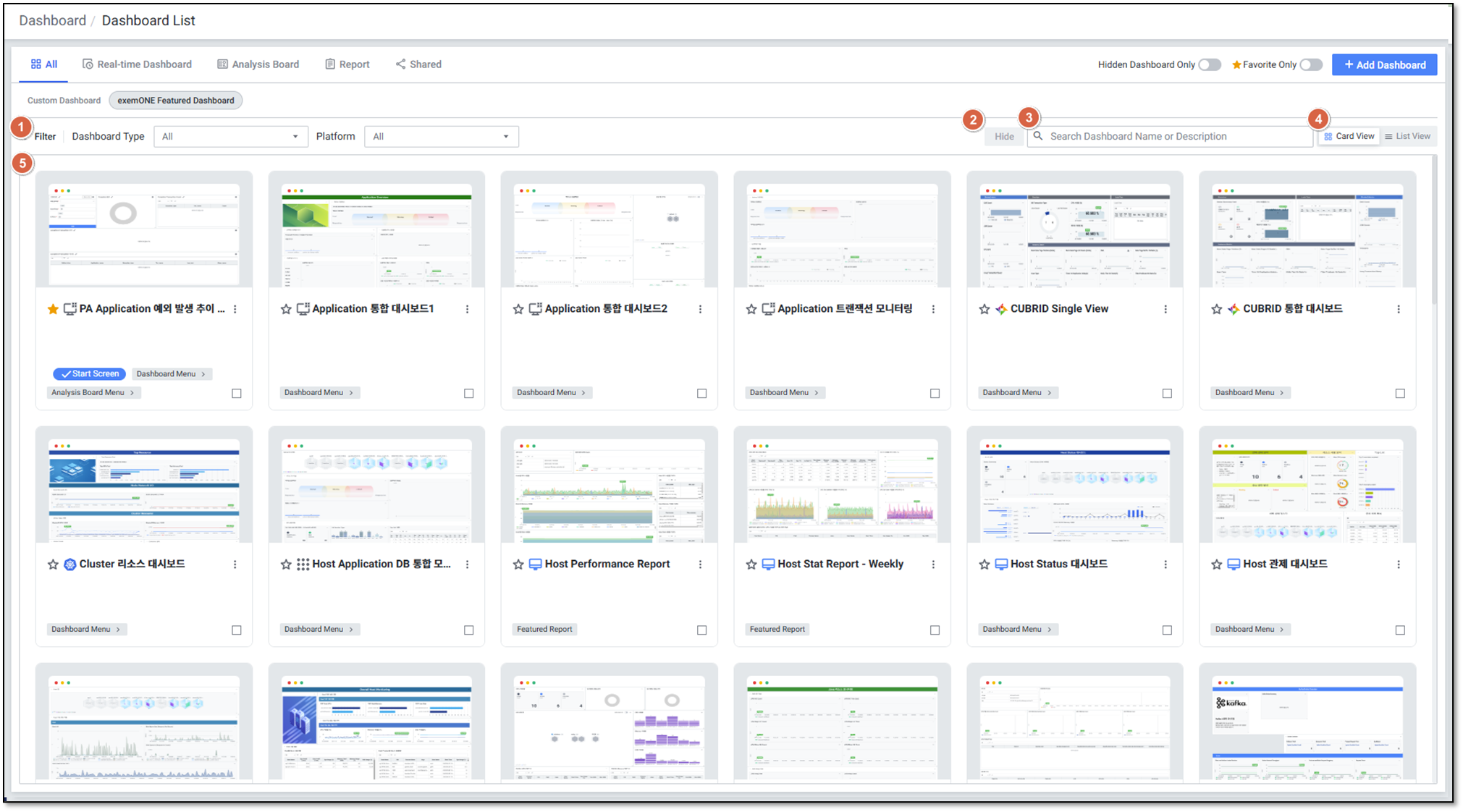The width and height of the screenshot is (1463, 812).
Task: Favorite the CUBRID Single View star icon
Action: coord(984,309)
